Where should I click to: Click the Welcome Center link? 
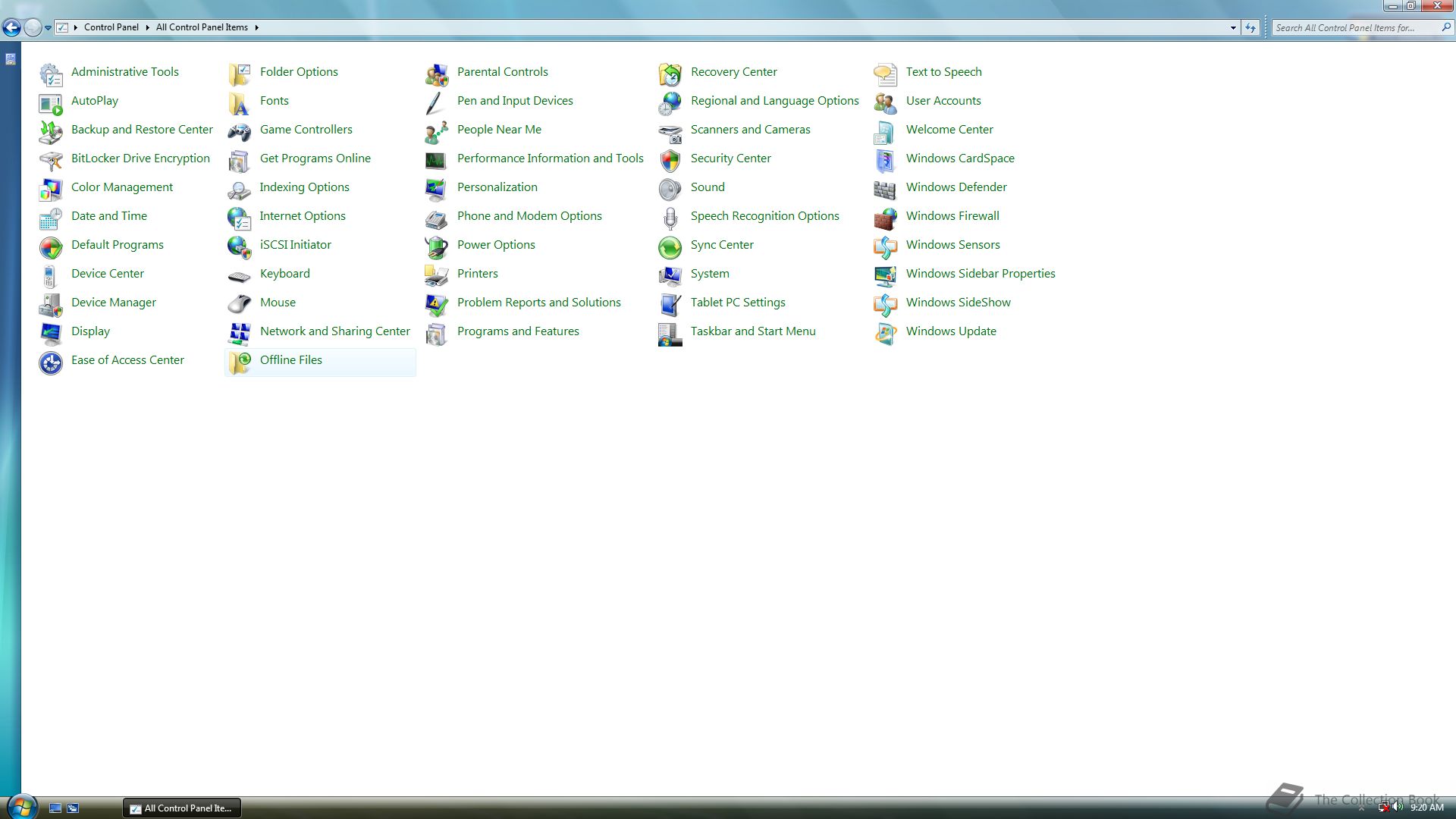point(949,129)
